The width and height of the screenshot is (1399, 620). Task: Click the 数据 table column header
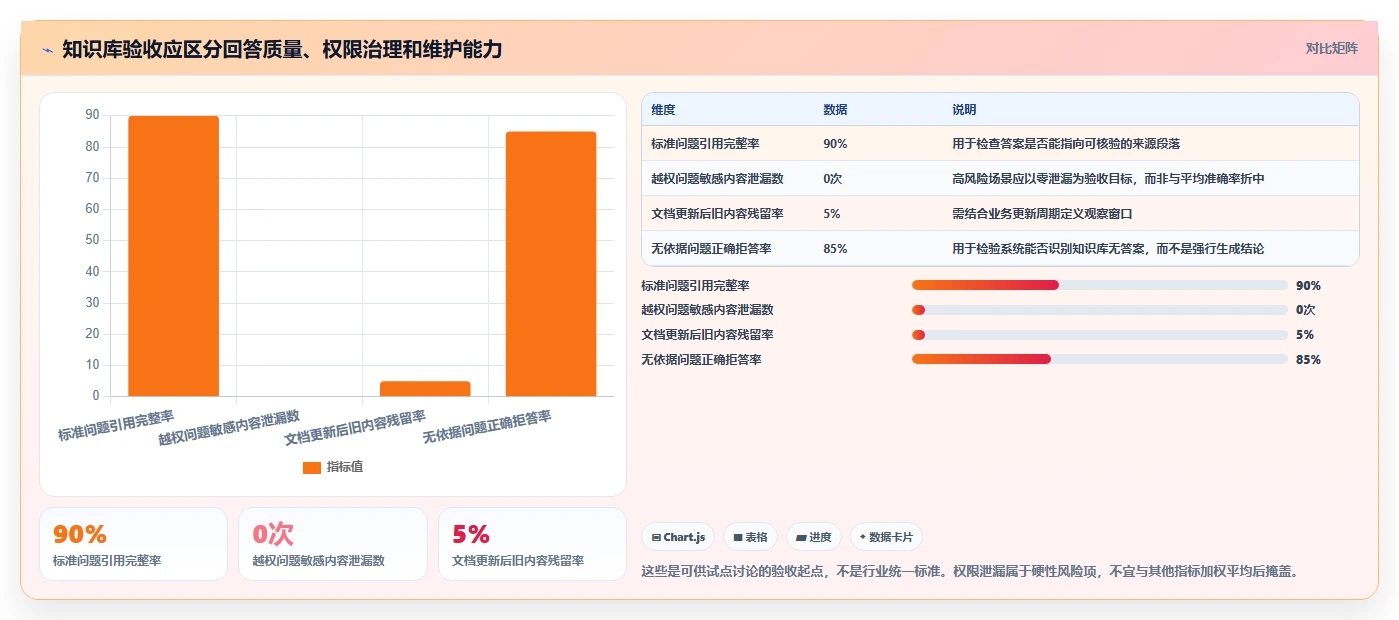tap(835, 110)
